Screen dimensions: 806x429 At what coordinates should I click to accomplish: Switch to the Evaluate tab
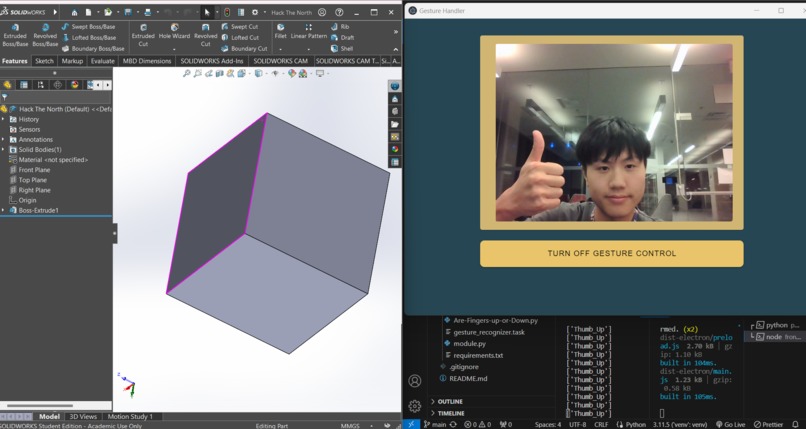pos(103,61)
